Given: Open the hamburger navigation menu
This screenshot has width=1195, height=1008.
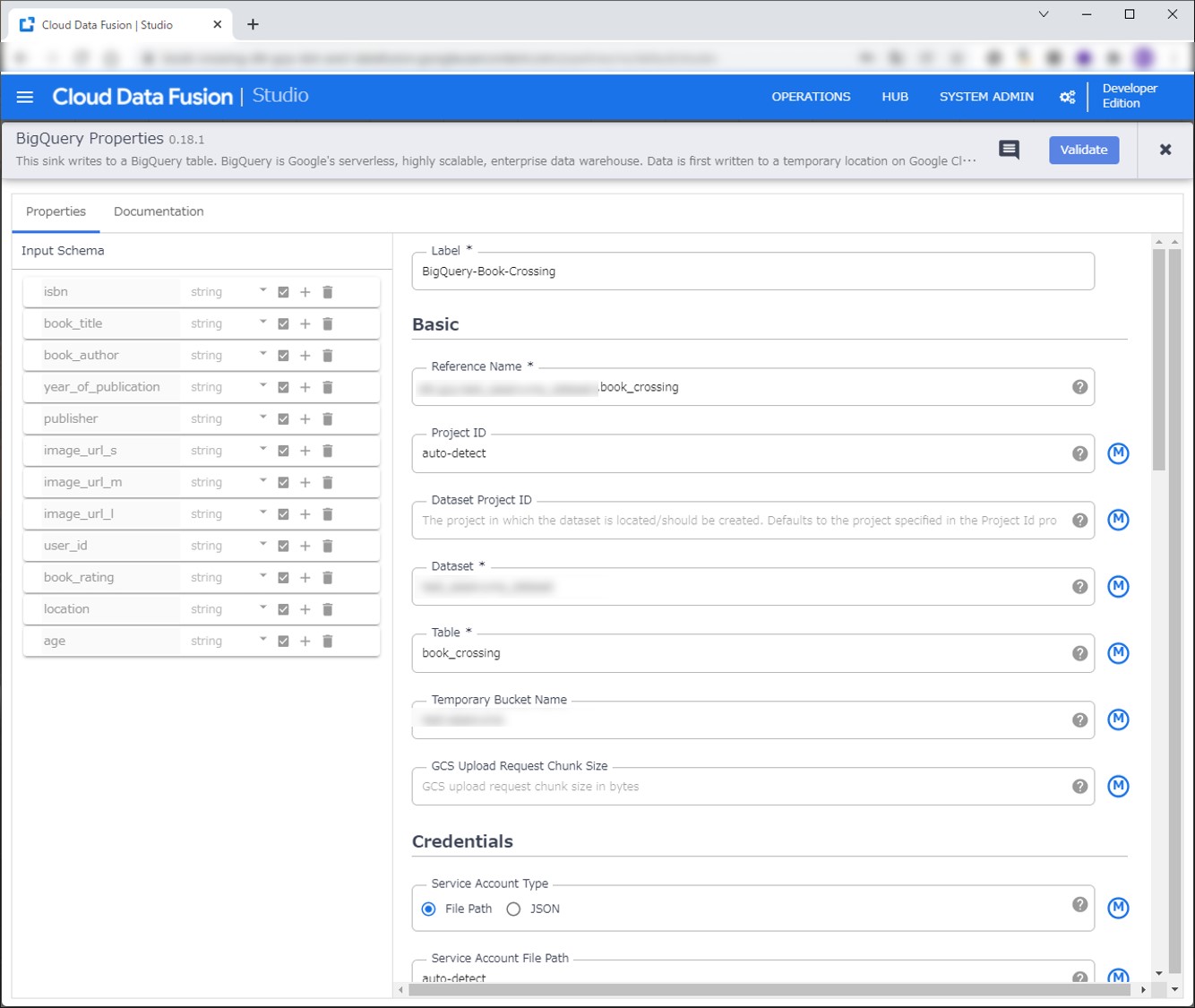Looking at the screenshot, I should [x=25, y=97].
